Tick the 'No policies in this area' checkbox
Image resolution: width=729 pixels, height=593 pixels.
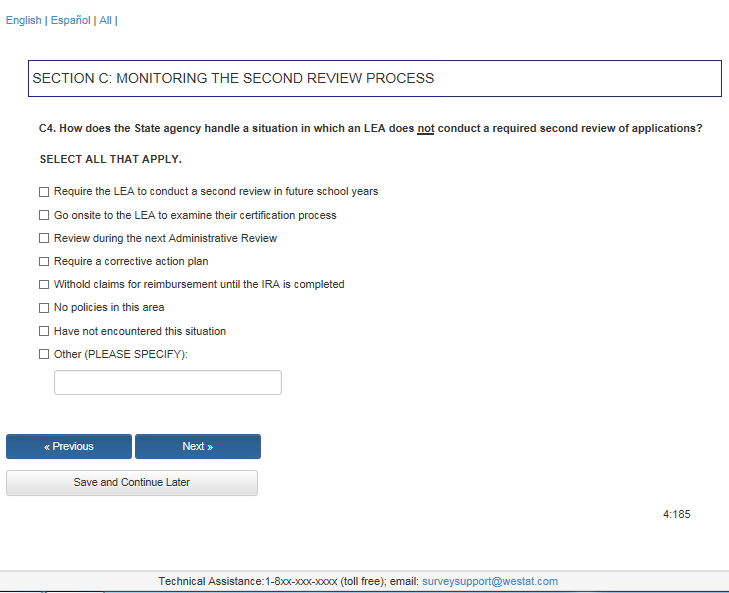pos(44,308)
